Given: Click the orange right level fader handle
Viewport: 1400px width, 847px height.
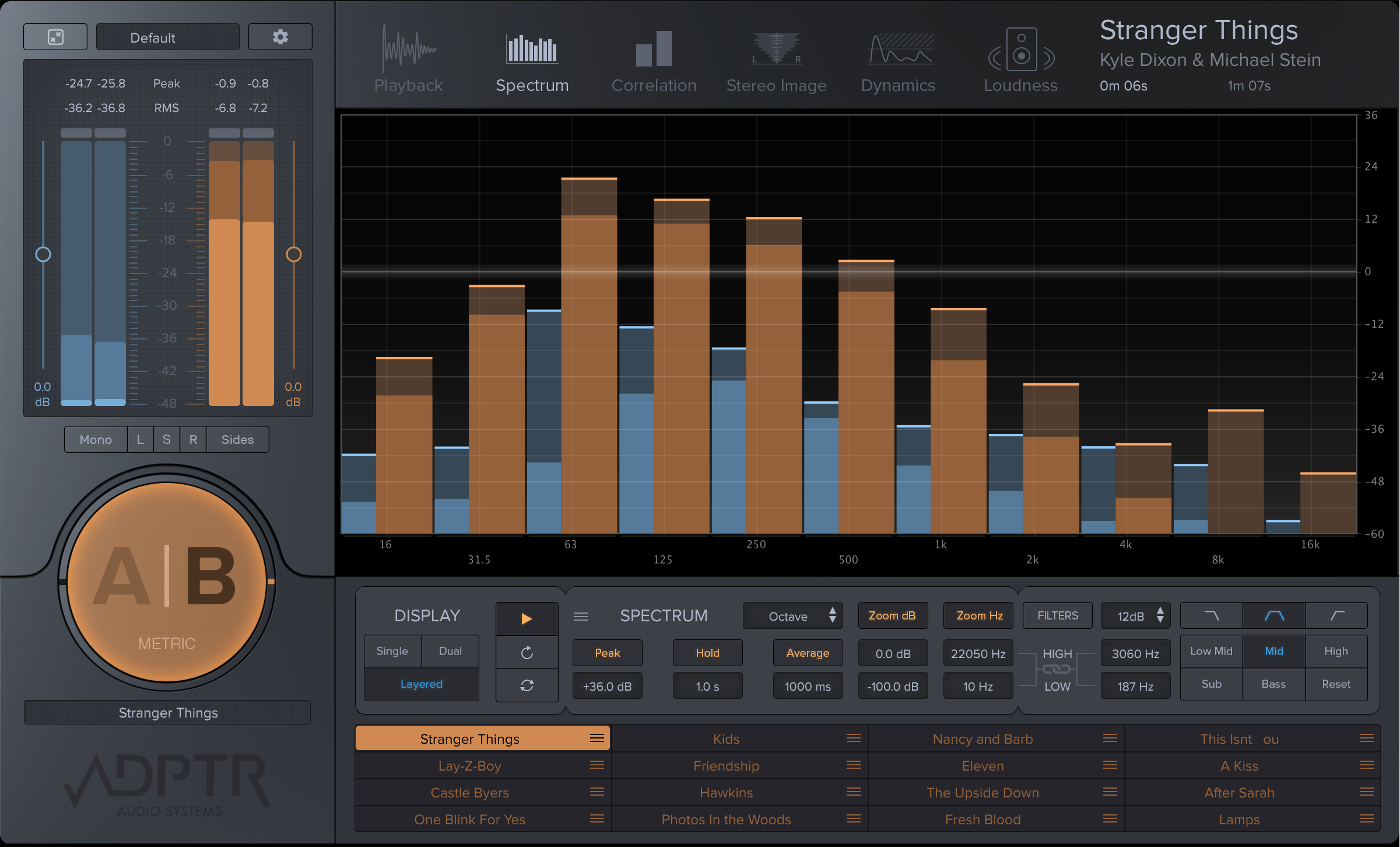Looking at the screenshot, I should [x=294, y=254].
